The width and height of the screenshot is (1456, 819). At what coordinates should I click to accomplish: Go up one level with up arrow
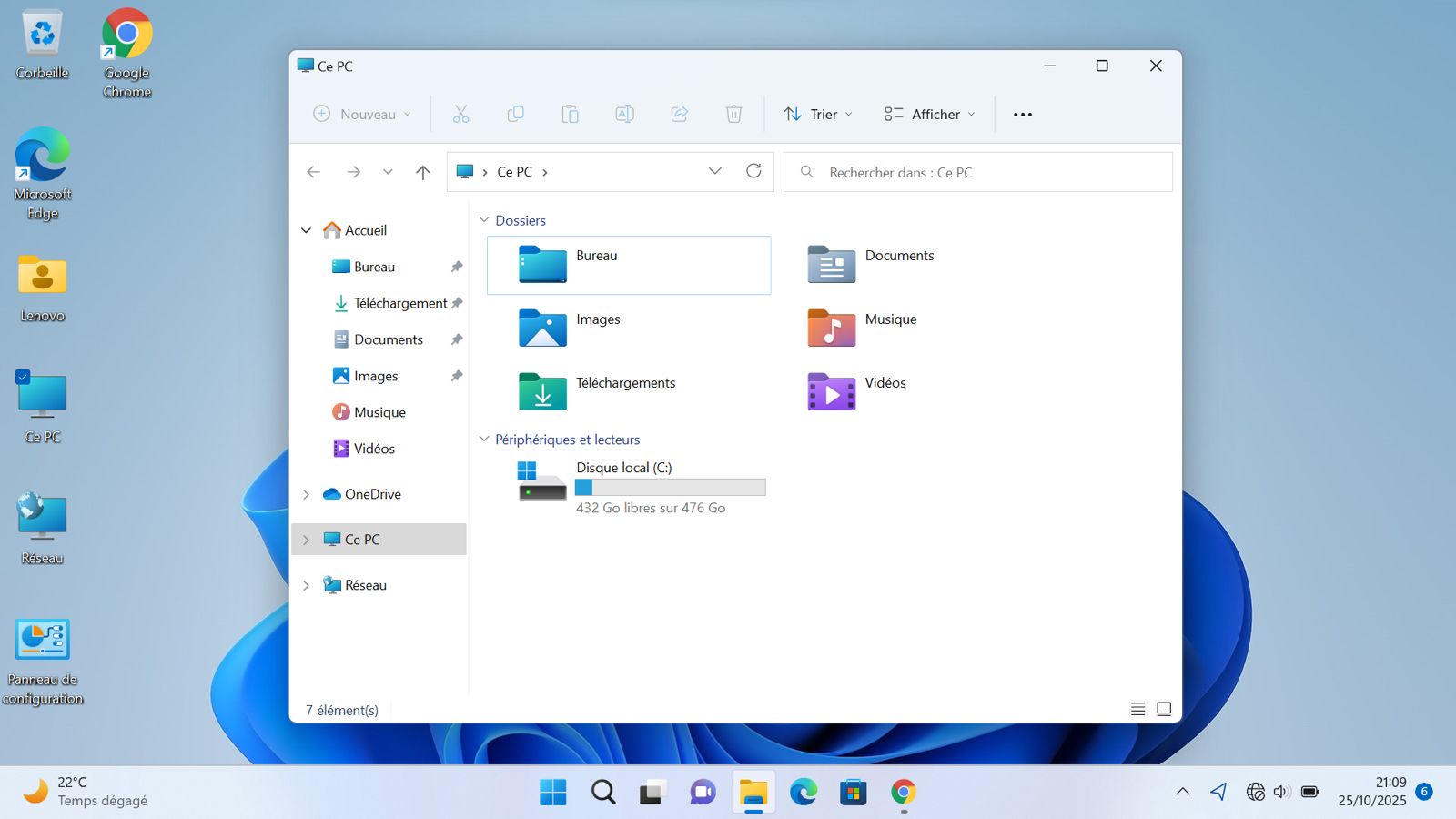click(423, 172)
